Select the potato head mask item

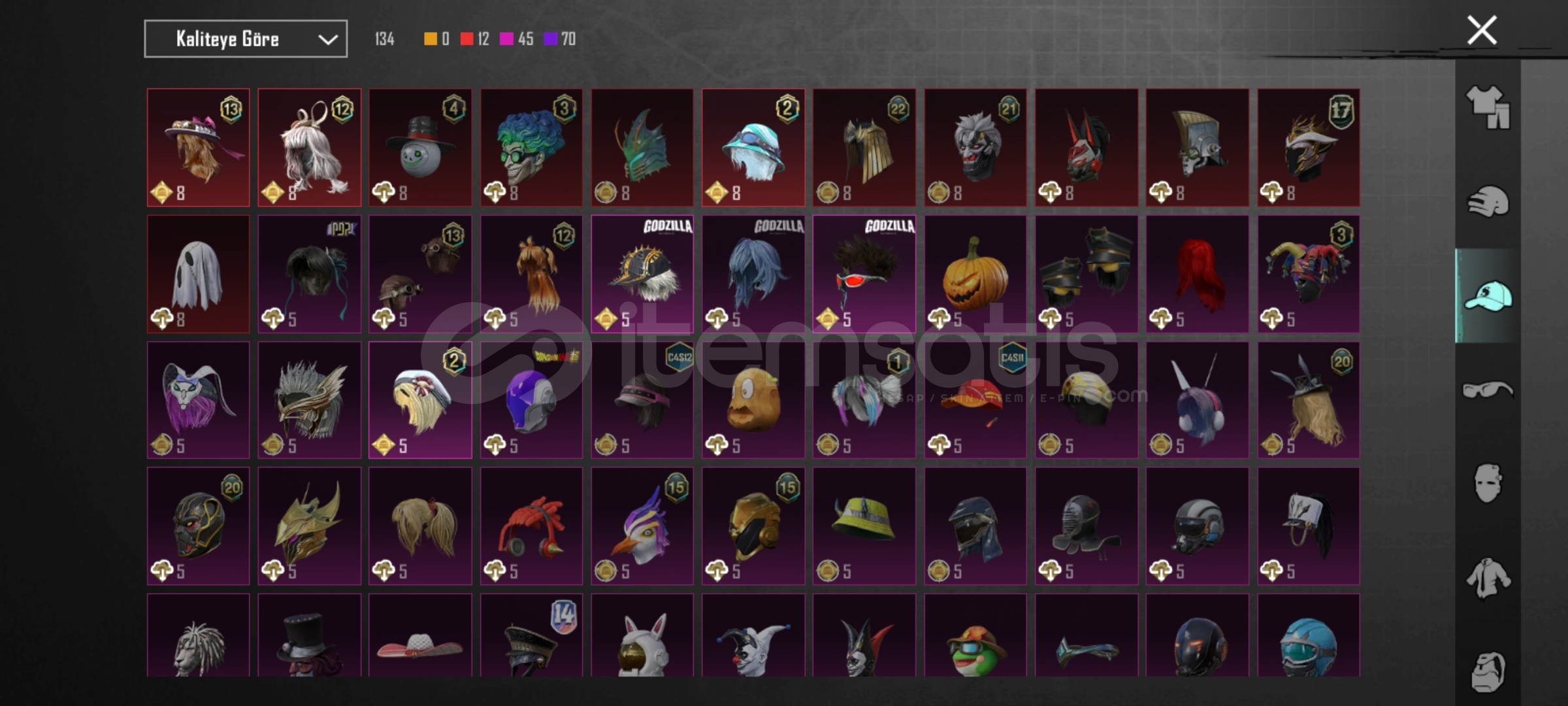click(753, 400)
